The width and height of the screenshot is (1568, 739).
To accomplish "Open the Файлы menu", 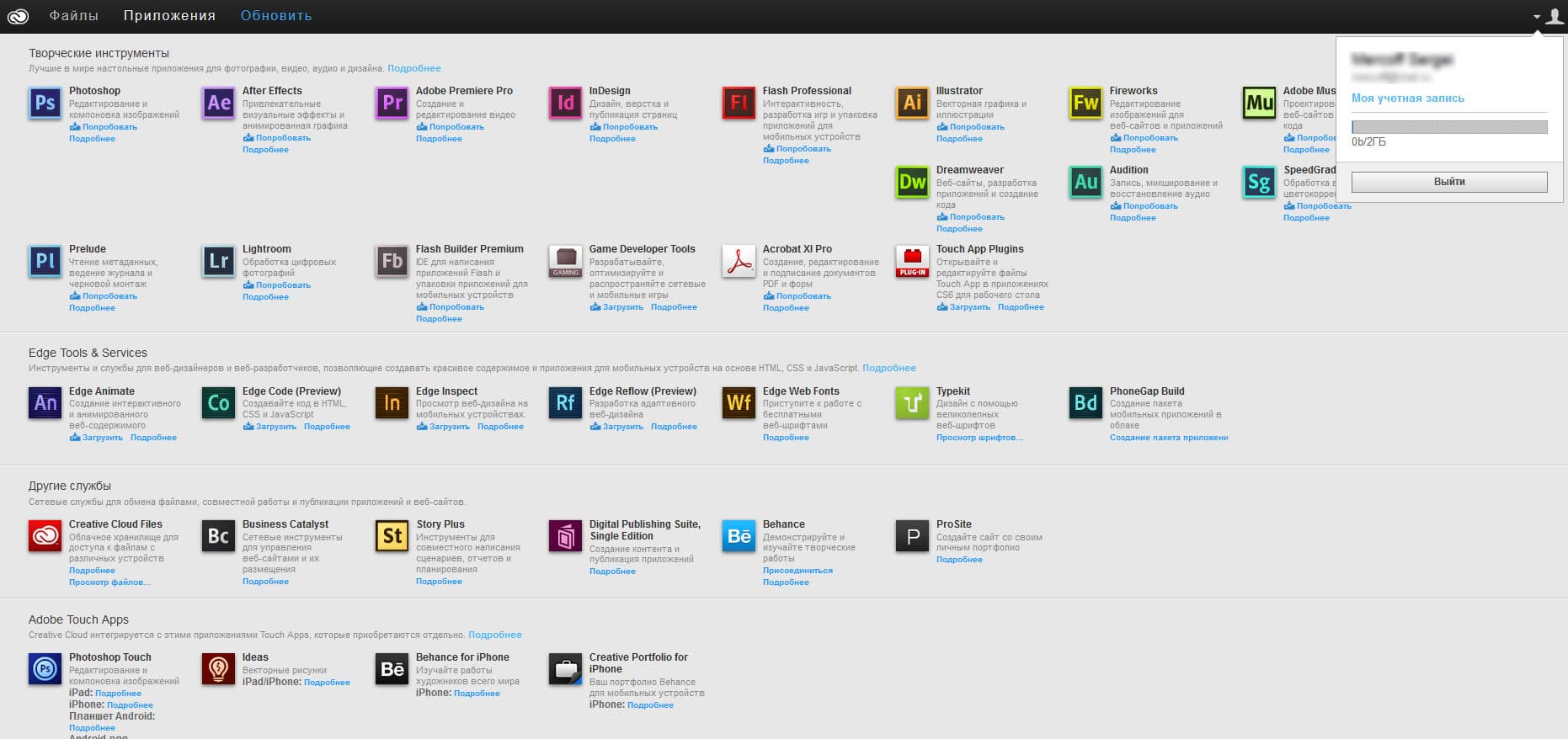I will [74, 16].
